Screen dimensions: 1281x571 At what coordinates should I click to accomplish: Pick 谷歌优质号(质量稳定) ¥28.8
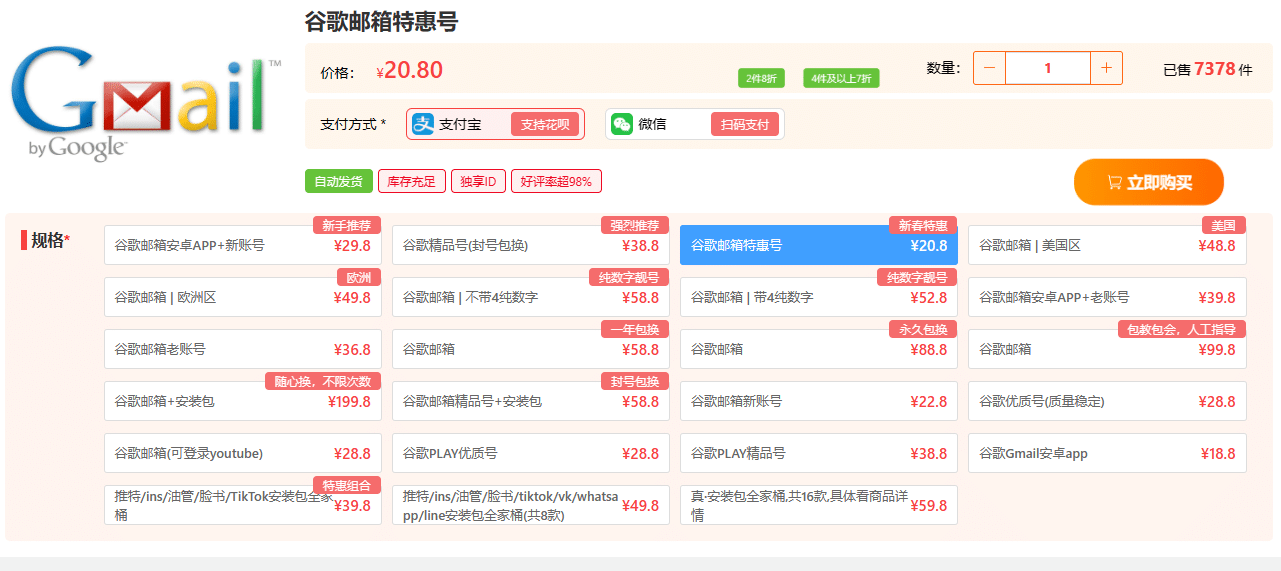tap(1107, 401)
